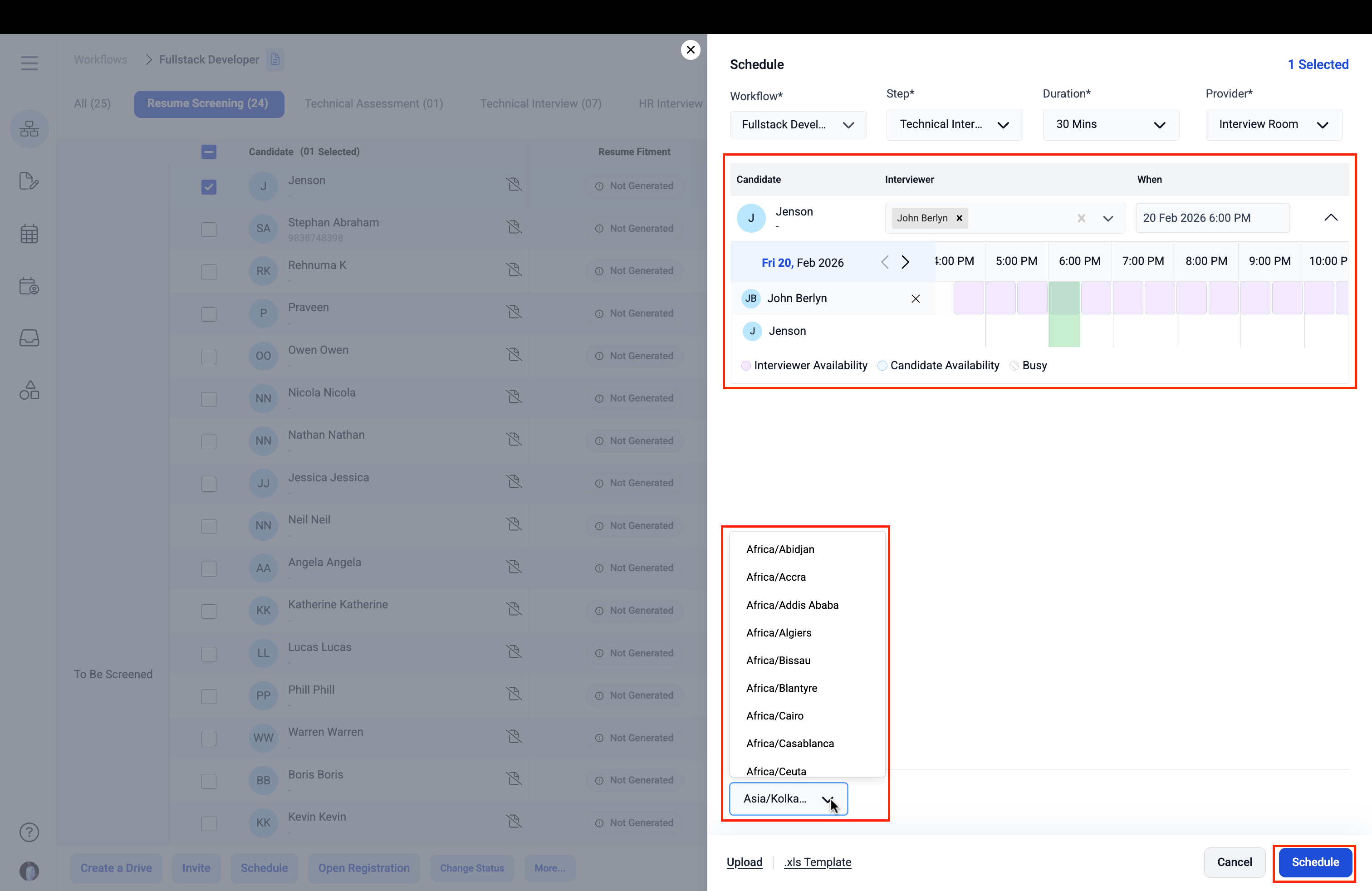Switch to Technical Assessment (01) tab
The image size is (1372, 891).
(x=373, y=103)
